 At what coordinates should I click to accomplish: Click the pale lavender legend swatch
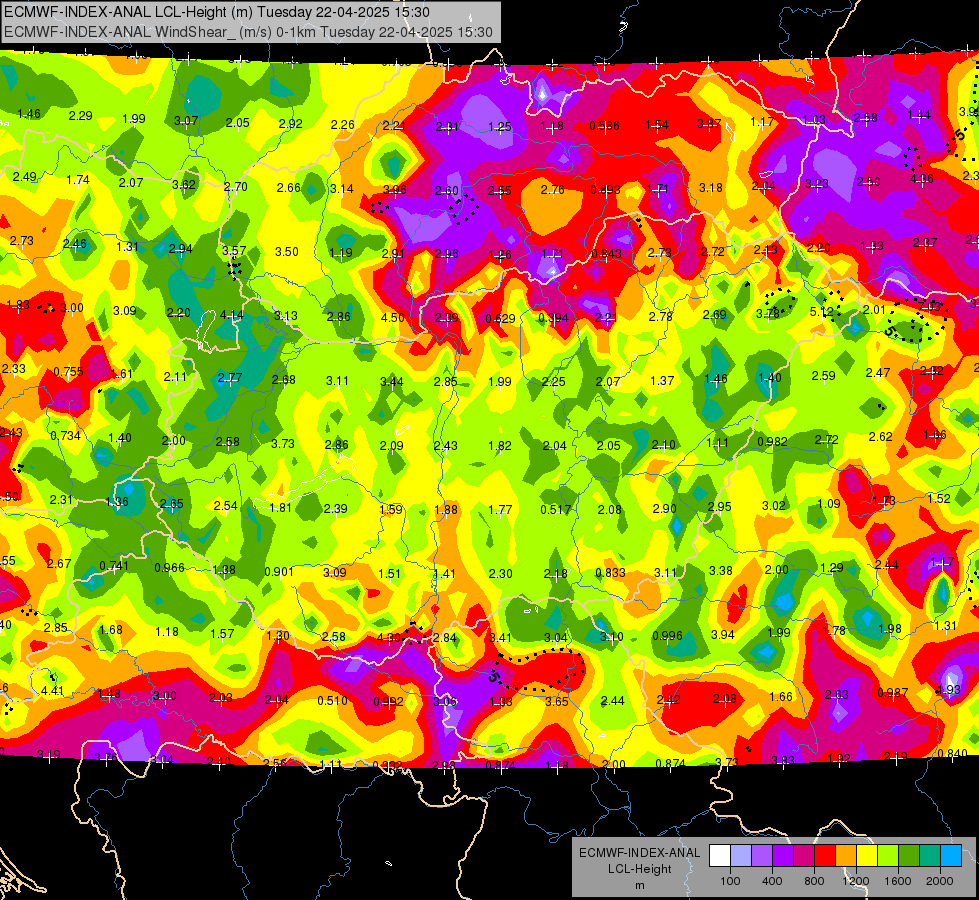[741, 856]
